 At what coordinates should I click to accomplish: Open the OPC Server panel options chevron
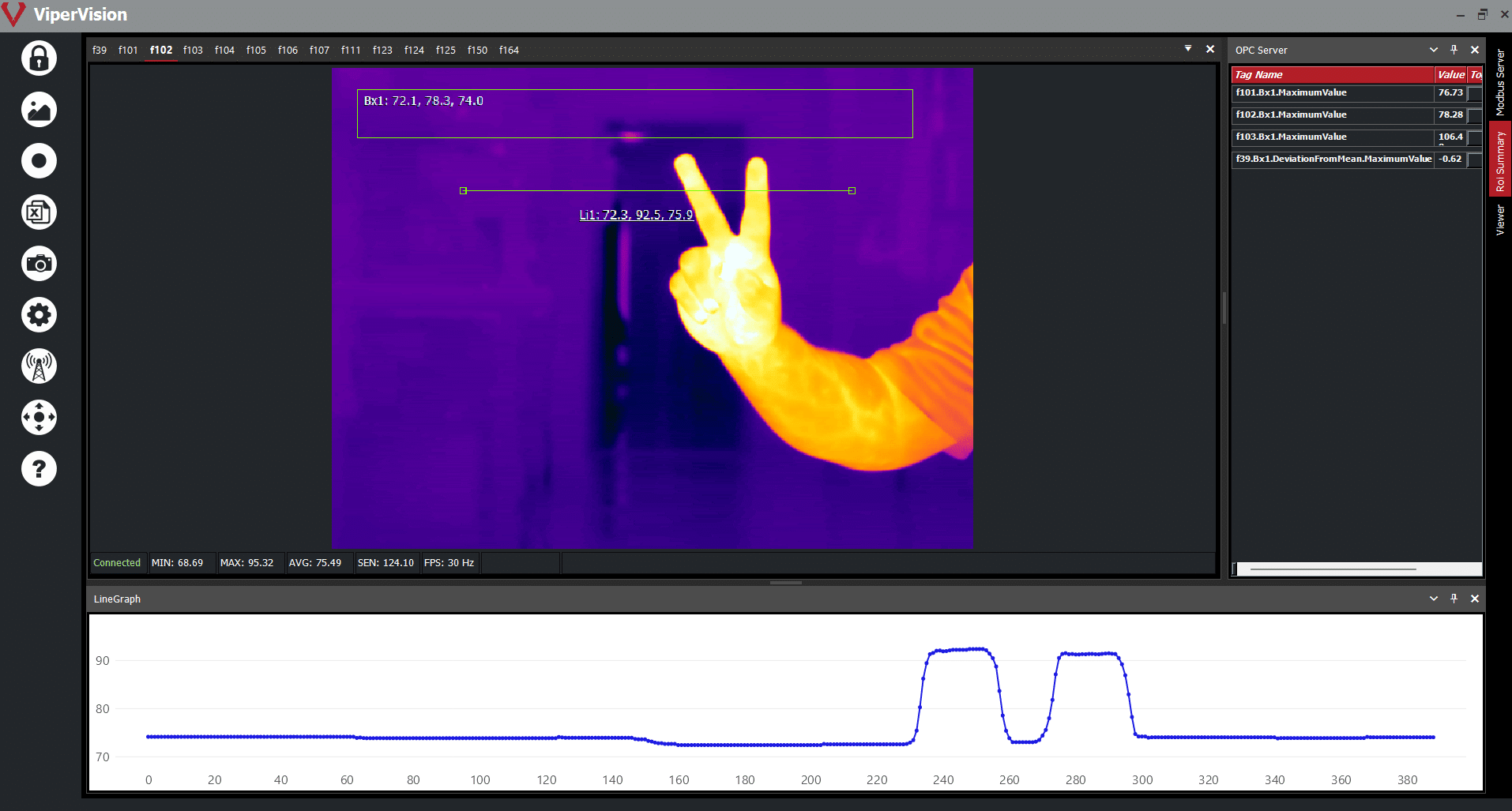point(1434,50)
